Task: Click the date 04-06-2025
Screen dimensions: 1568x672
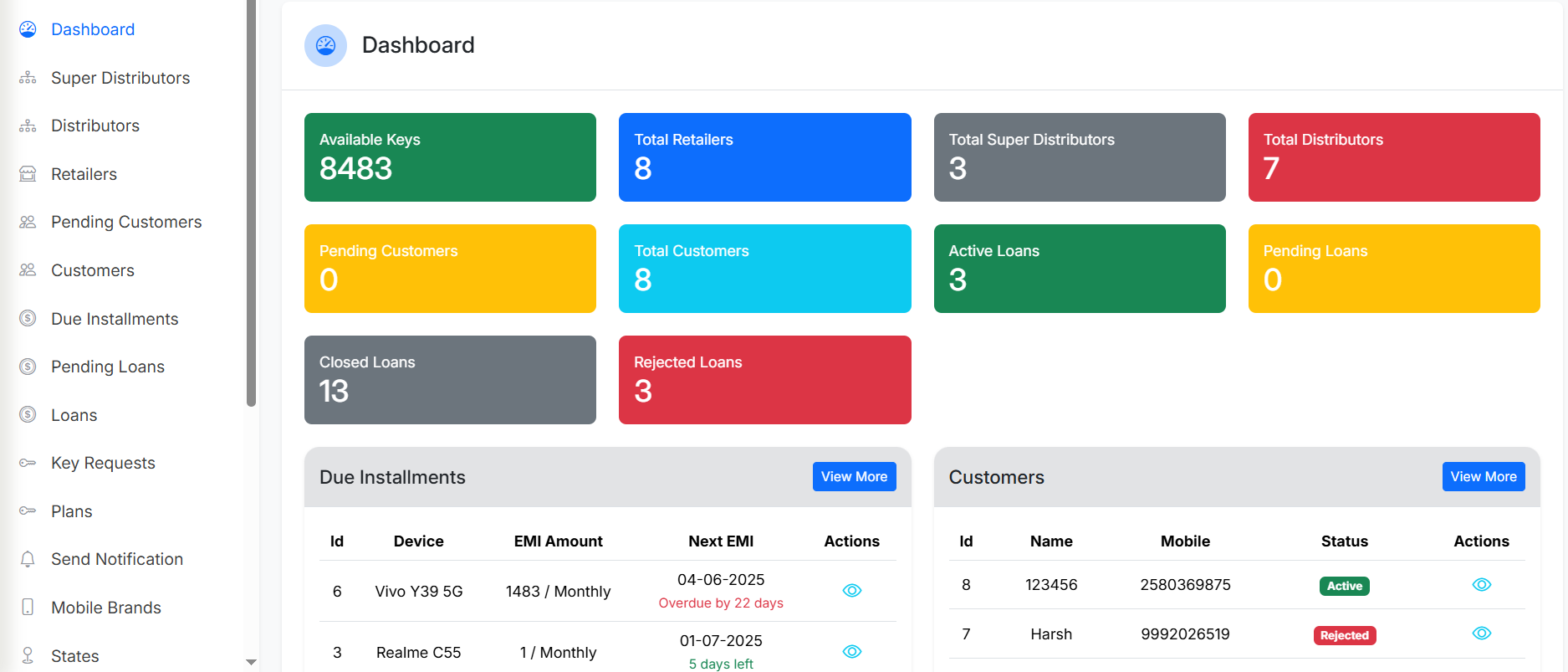Action: coord(721,580)
